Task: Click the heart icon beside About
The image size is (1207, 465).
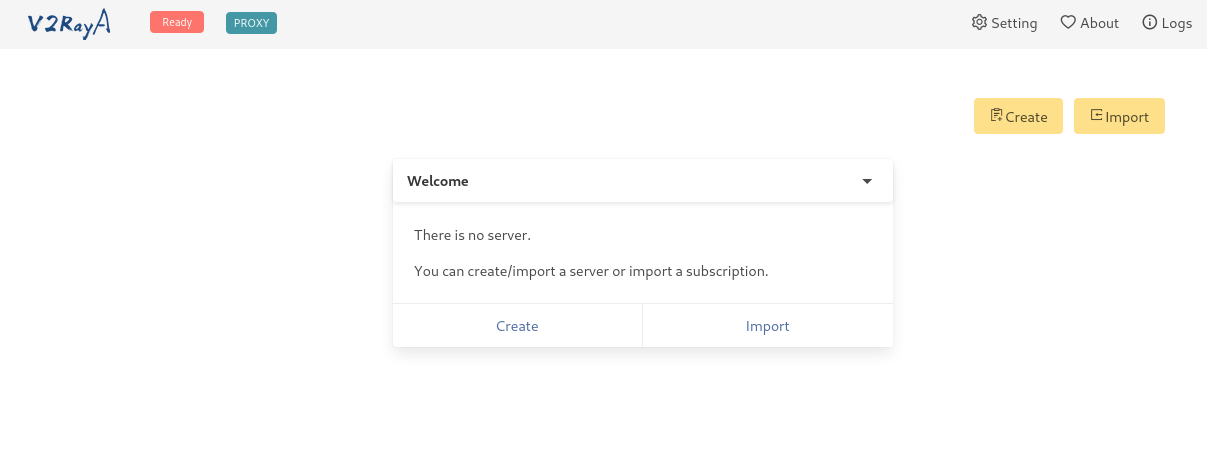Action: coord(1068,22)
